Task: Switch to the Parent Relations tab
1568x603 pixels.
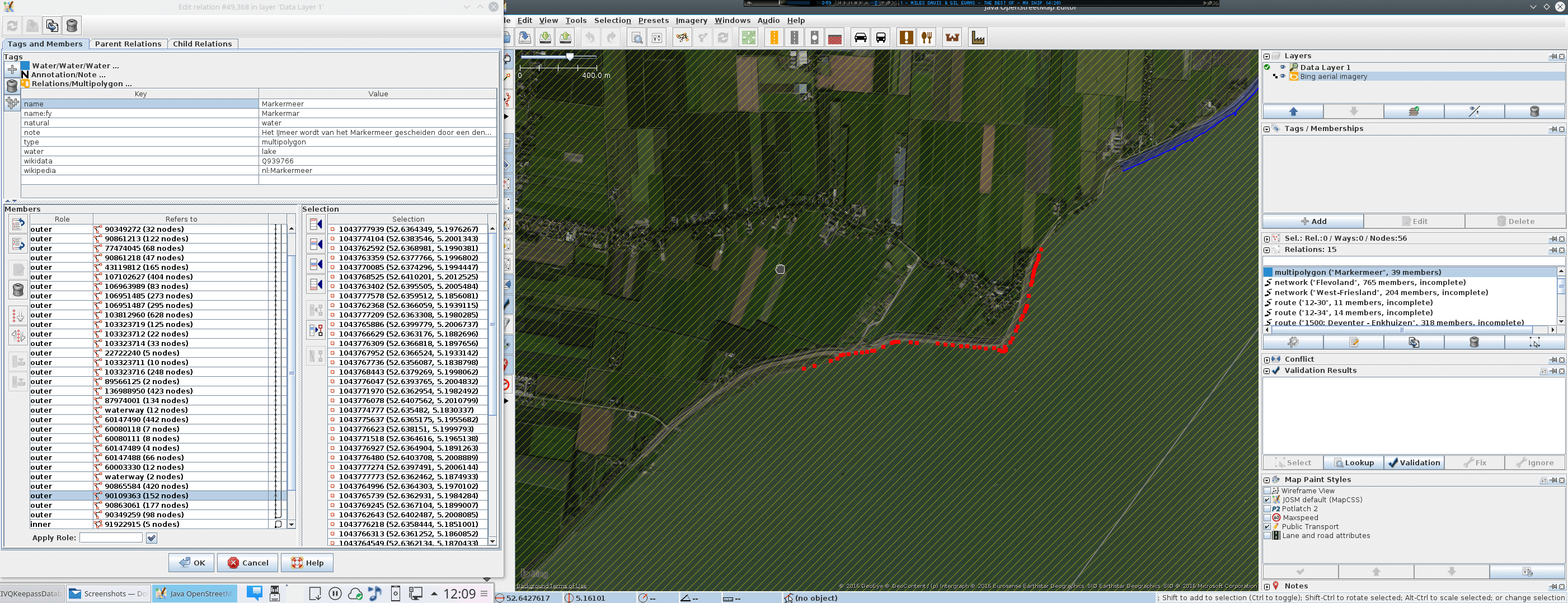Action: (x=128, y=44)
